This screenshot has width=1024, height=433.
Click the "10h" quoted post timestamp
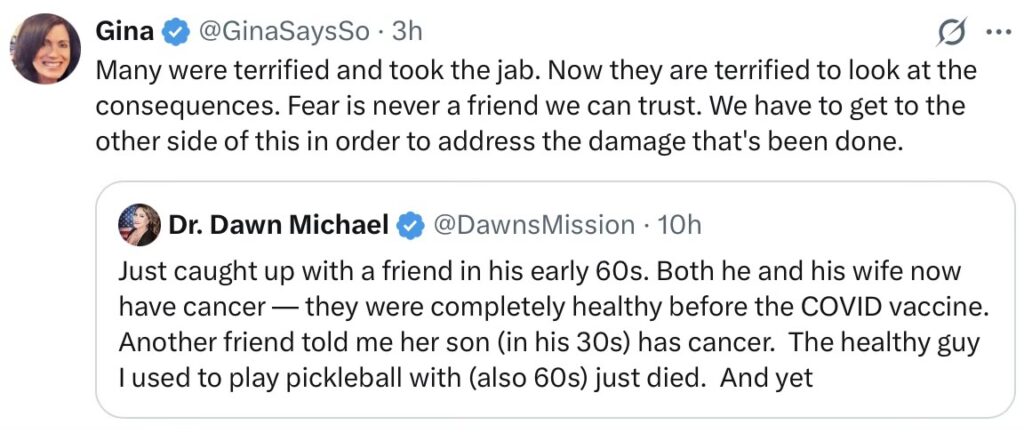(x=681, y=226)
